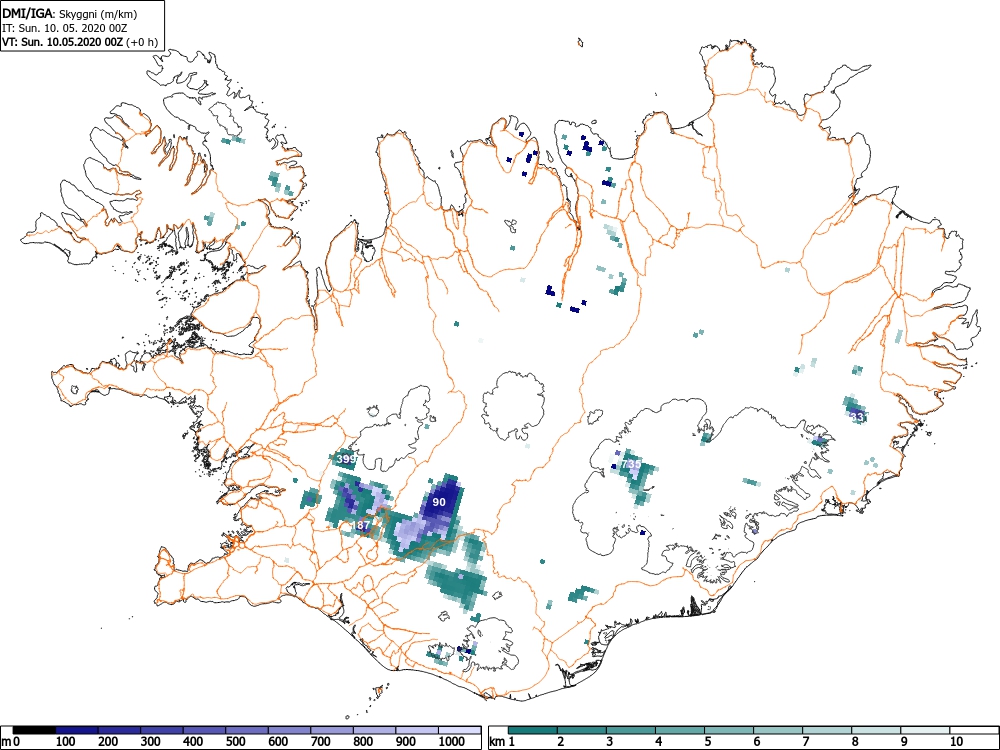The image size is (1000, 750).
Task: Select the 600–700 m legend swatch
Action: click(290, 730)
